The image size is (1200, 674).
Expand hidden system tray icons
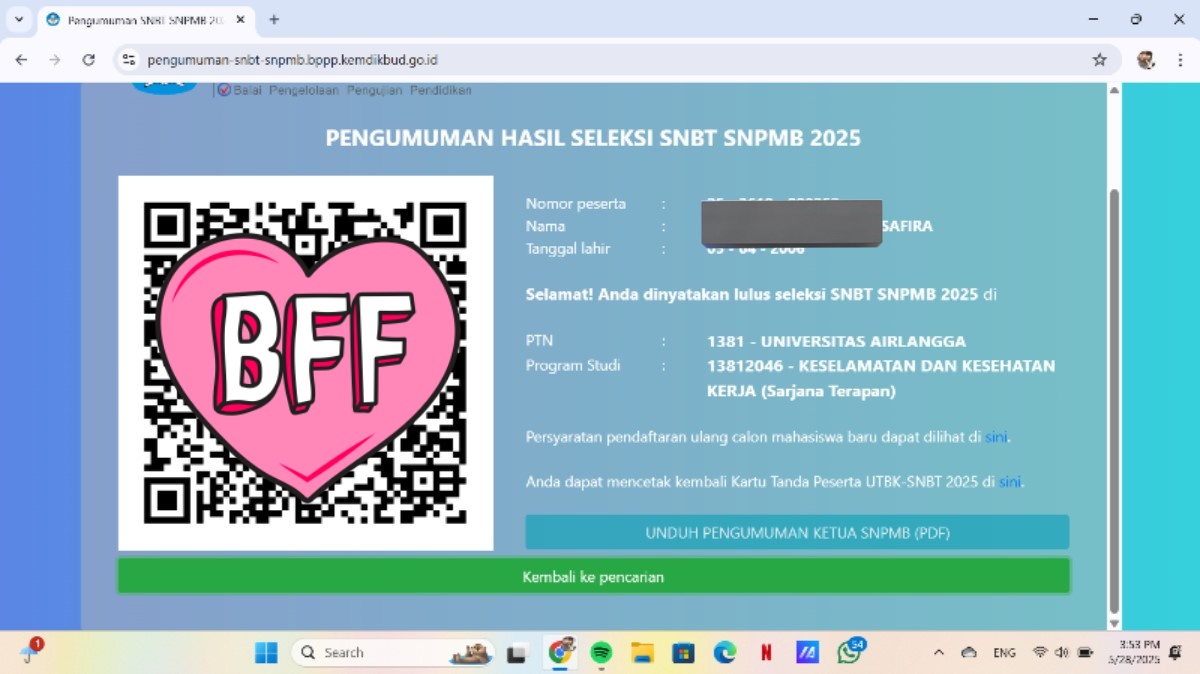coord(938,652)
